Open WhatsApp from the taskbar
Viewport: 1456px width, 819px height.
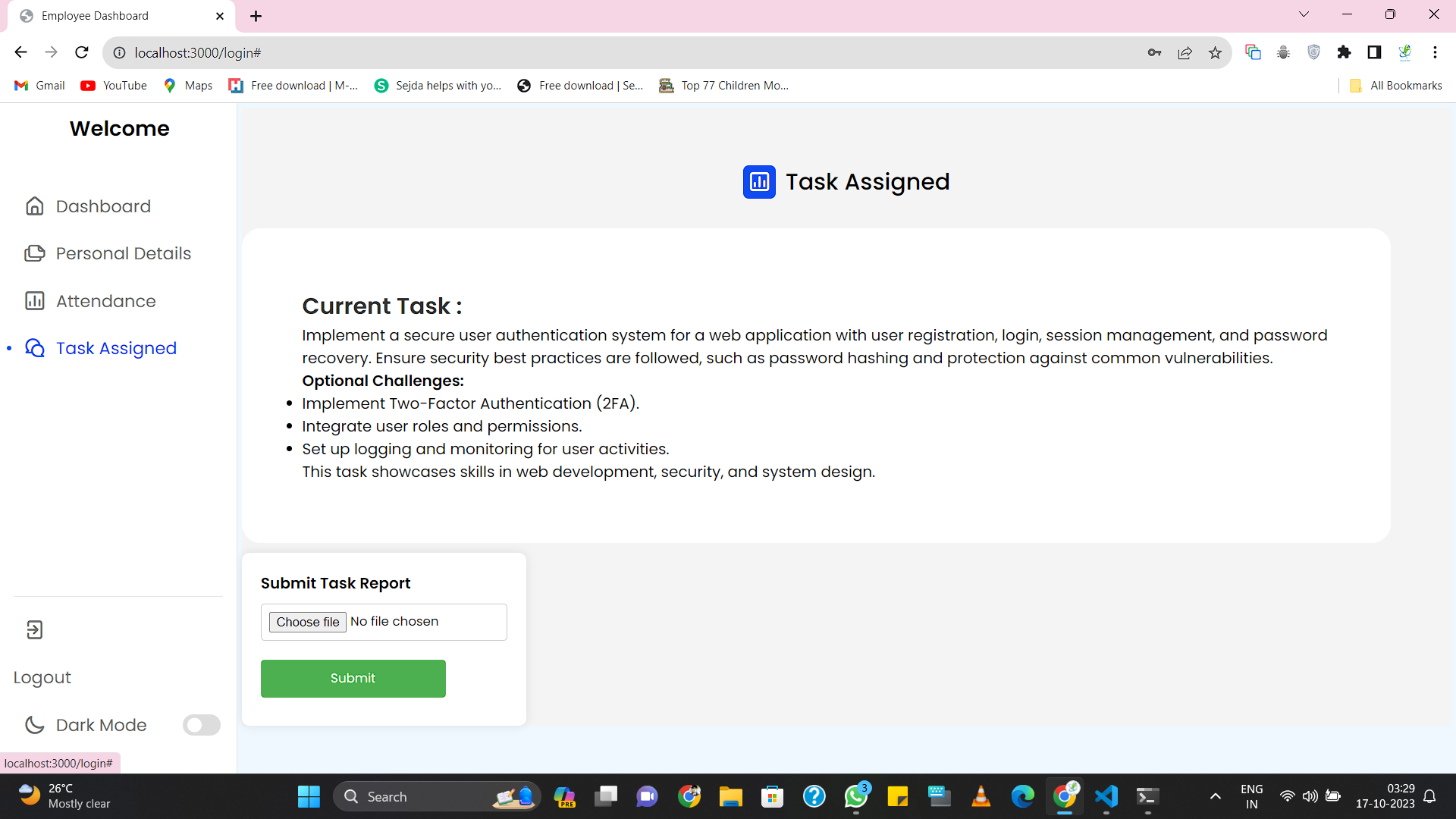click(x=856, y=796)
